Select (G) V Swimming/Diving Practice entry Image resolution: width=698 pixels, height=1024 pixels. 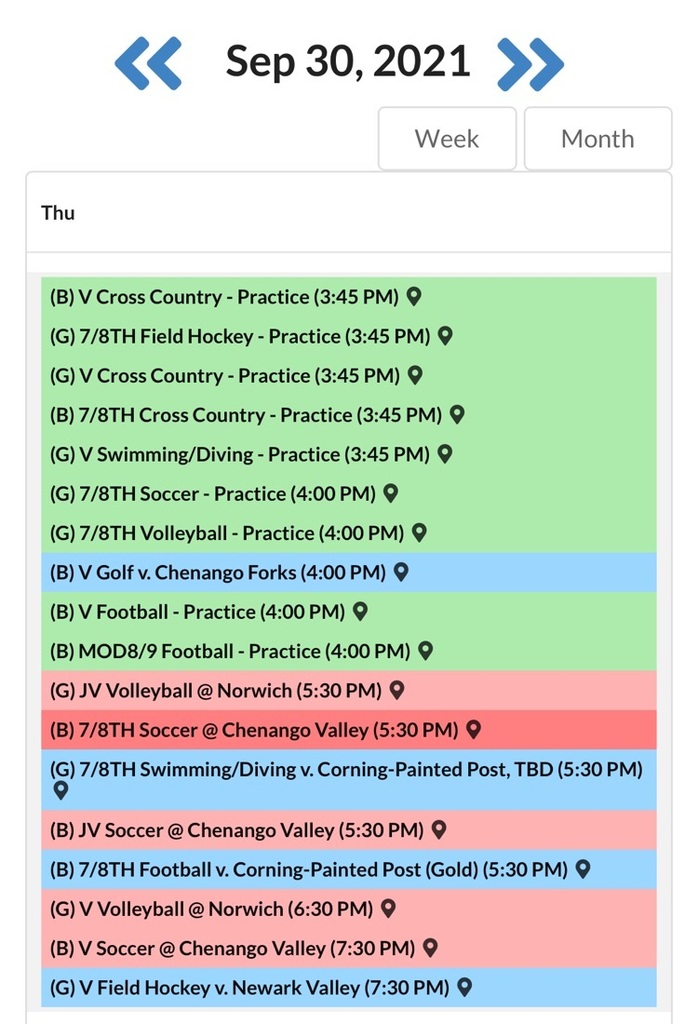(x=349, y=454)
